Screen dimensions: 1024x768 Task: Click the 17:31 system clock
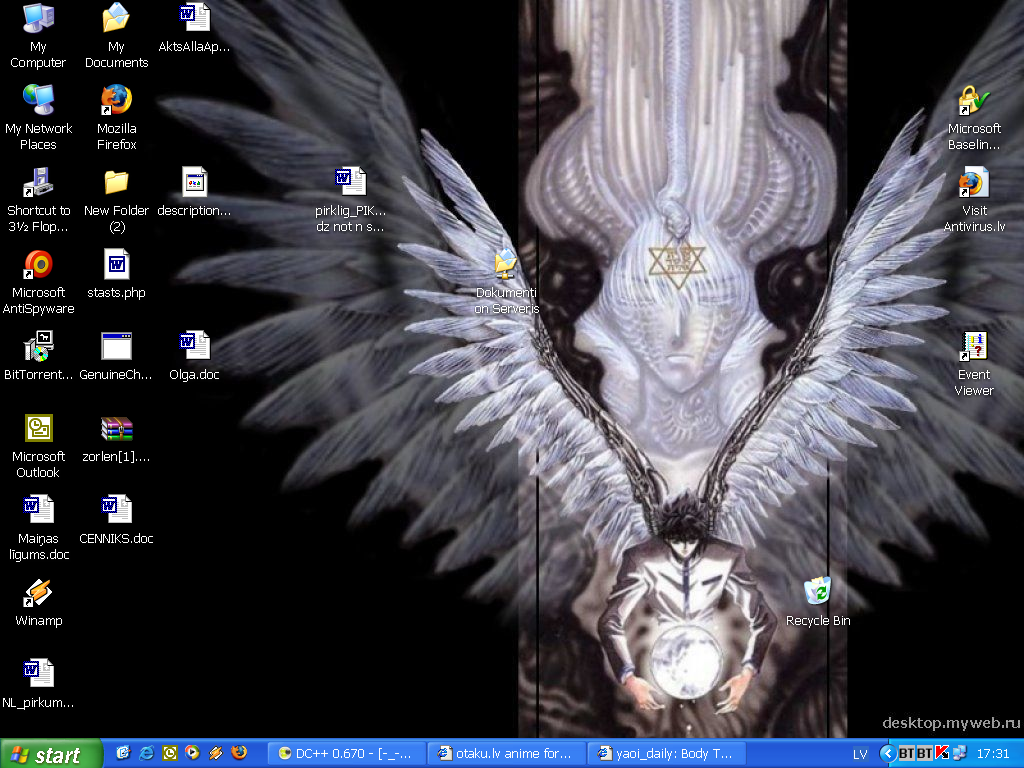(x=993, y=754)
